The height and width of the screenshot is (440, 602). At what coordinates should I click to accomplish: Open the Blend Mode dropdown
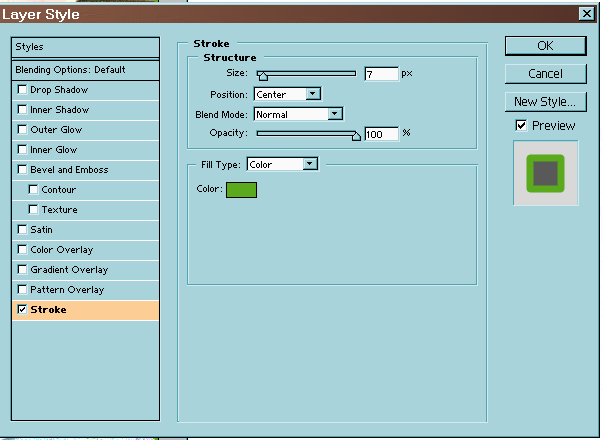tap(297, 114)
